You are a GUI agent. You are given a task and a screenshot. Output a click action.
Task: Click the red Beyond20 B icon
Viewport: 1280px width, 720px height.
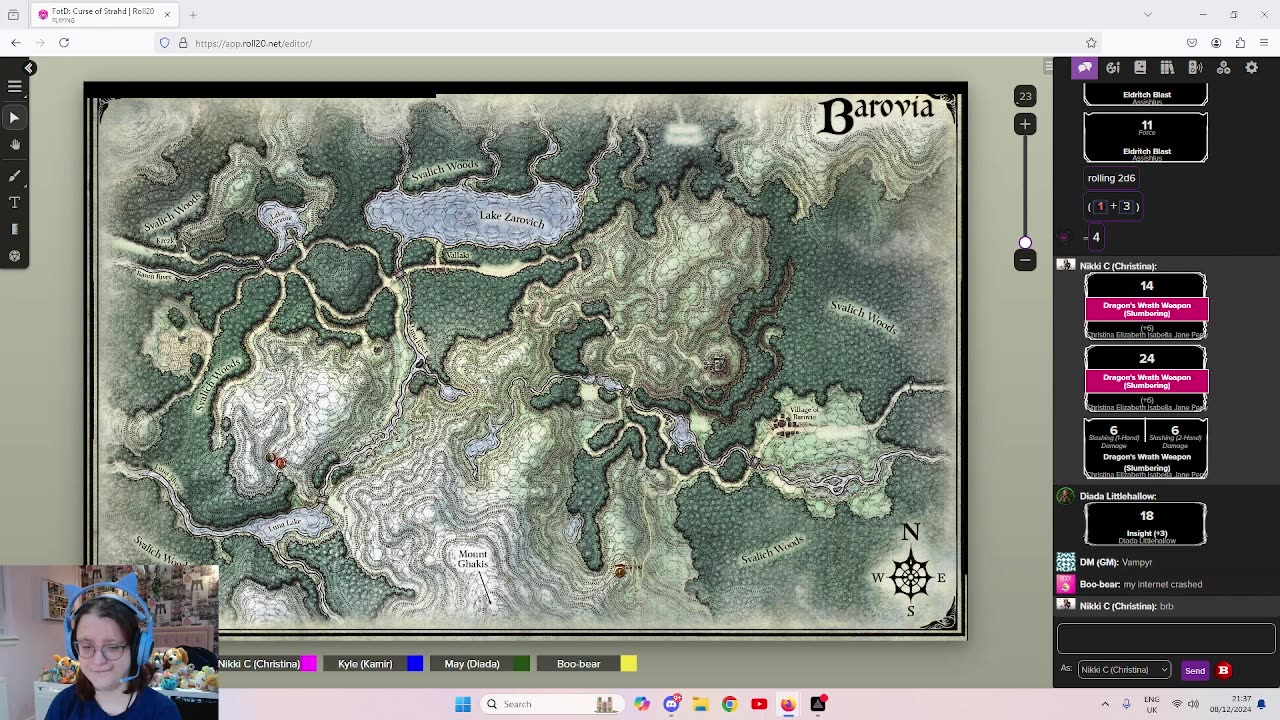[x=1223, y=670]
